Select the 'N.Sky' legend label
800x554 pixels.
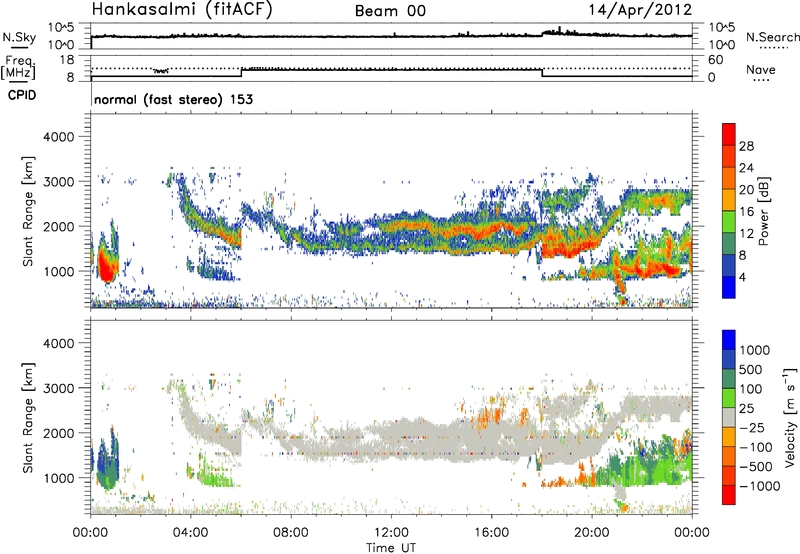click(19, 37)
